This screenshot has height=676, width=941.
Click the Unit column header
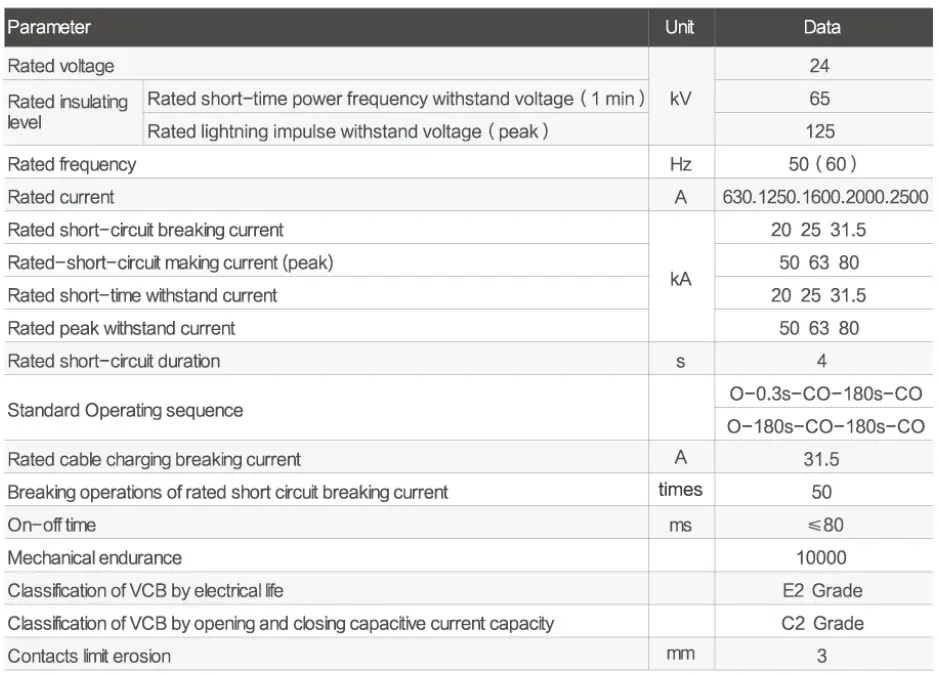(x=679, y=28)
